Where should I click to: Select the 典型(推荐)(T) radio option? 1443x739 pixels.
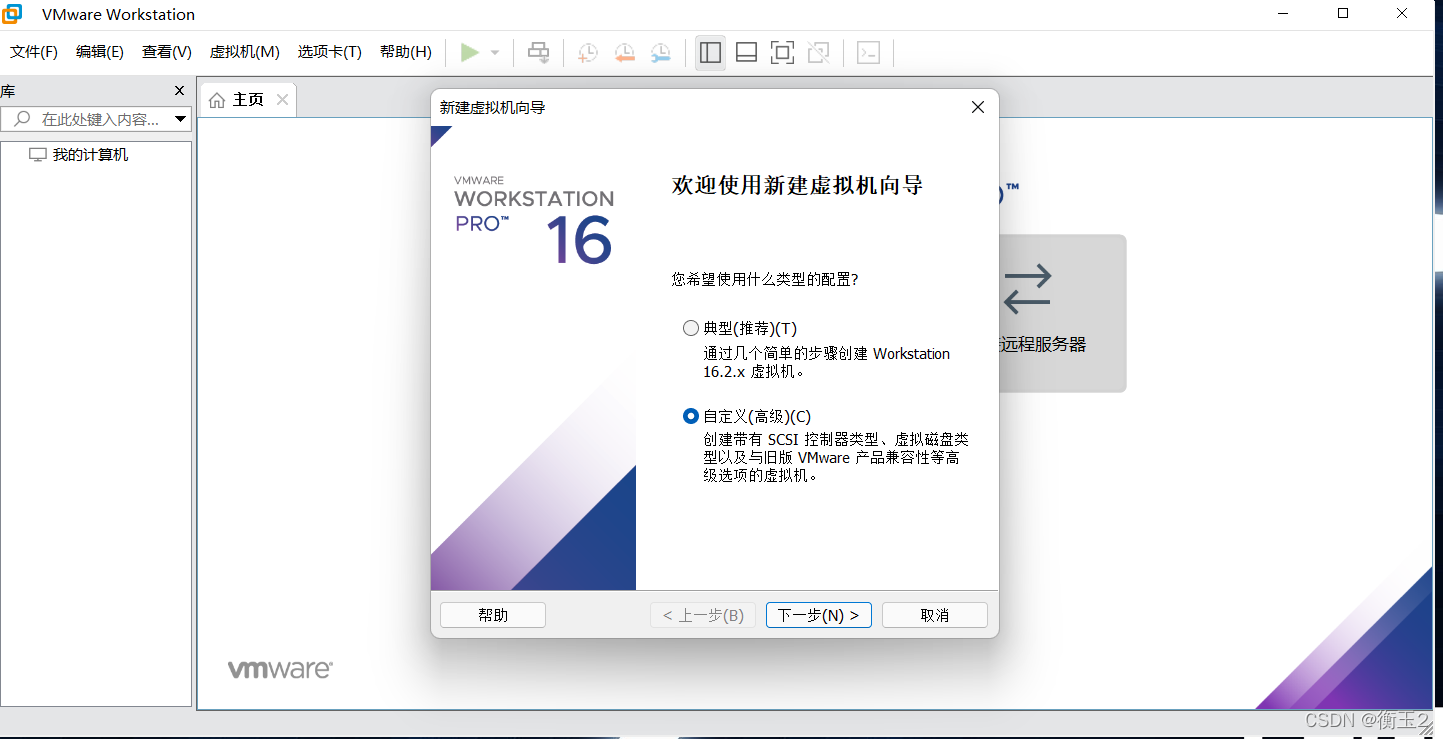[691, 328]
